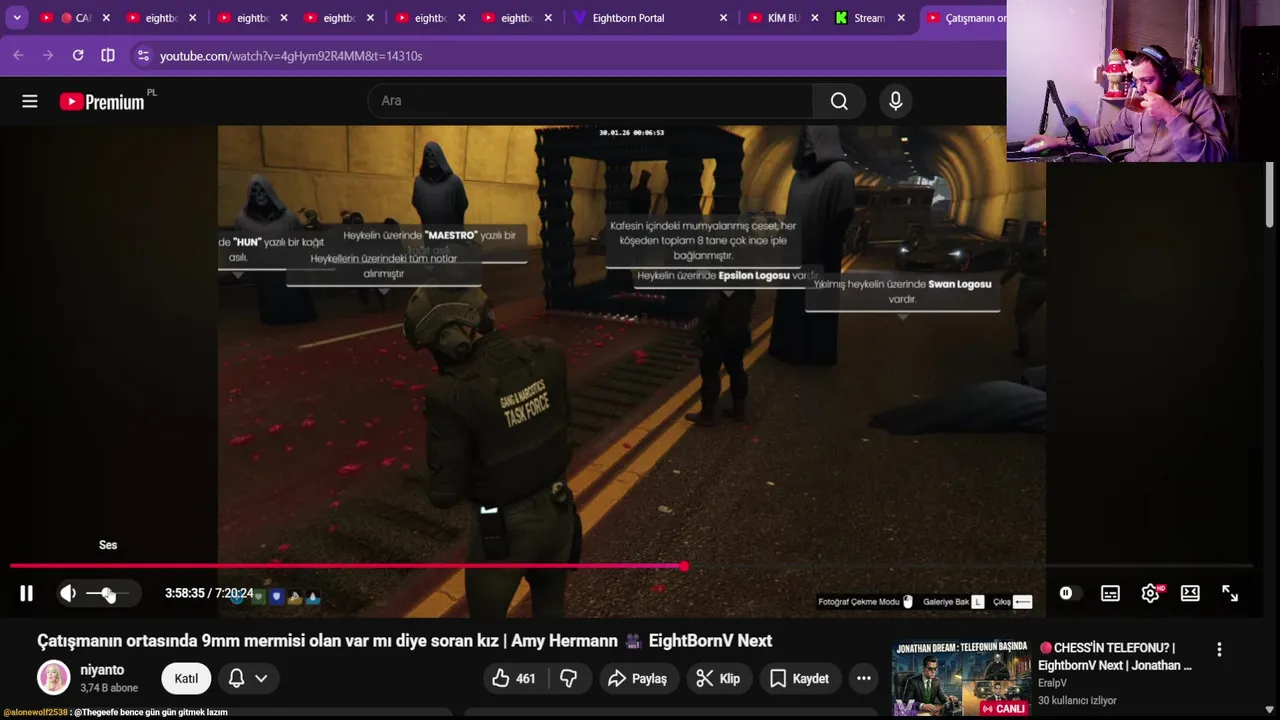Screen dimensions: 1280x720
Task: Open the niyanto channel name link
Action: [102, 670]
